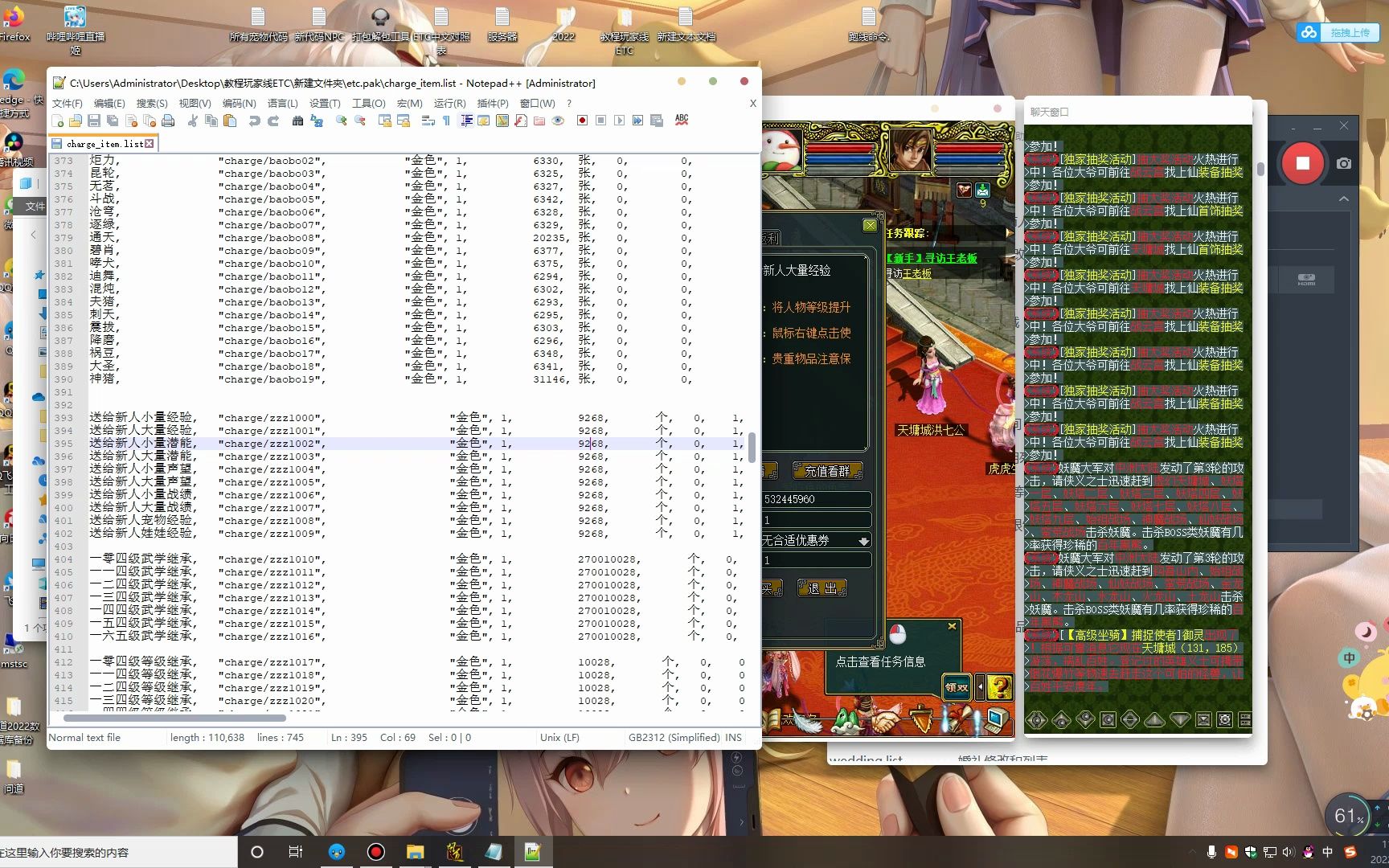Select the charge_item.list tab
Screen dimensions: 1389x868
(x=103, y=144)
